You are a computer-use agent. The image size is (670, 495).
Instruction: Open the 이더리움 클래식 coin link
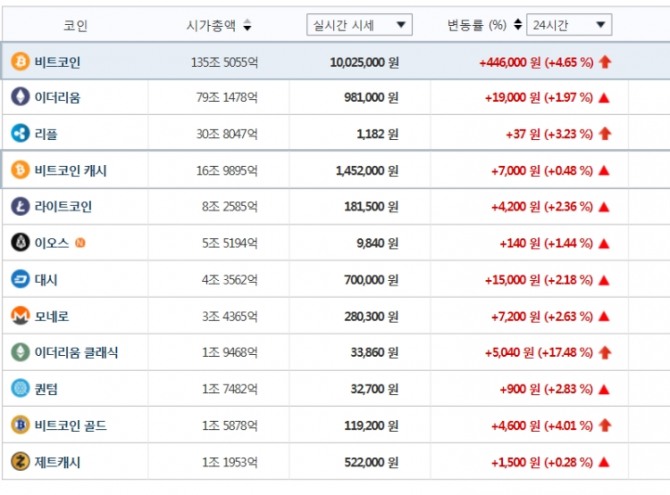[76, 353]
